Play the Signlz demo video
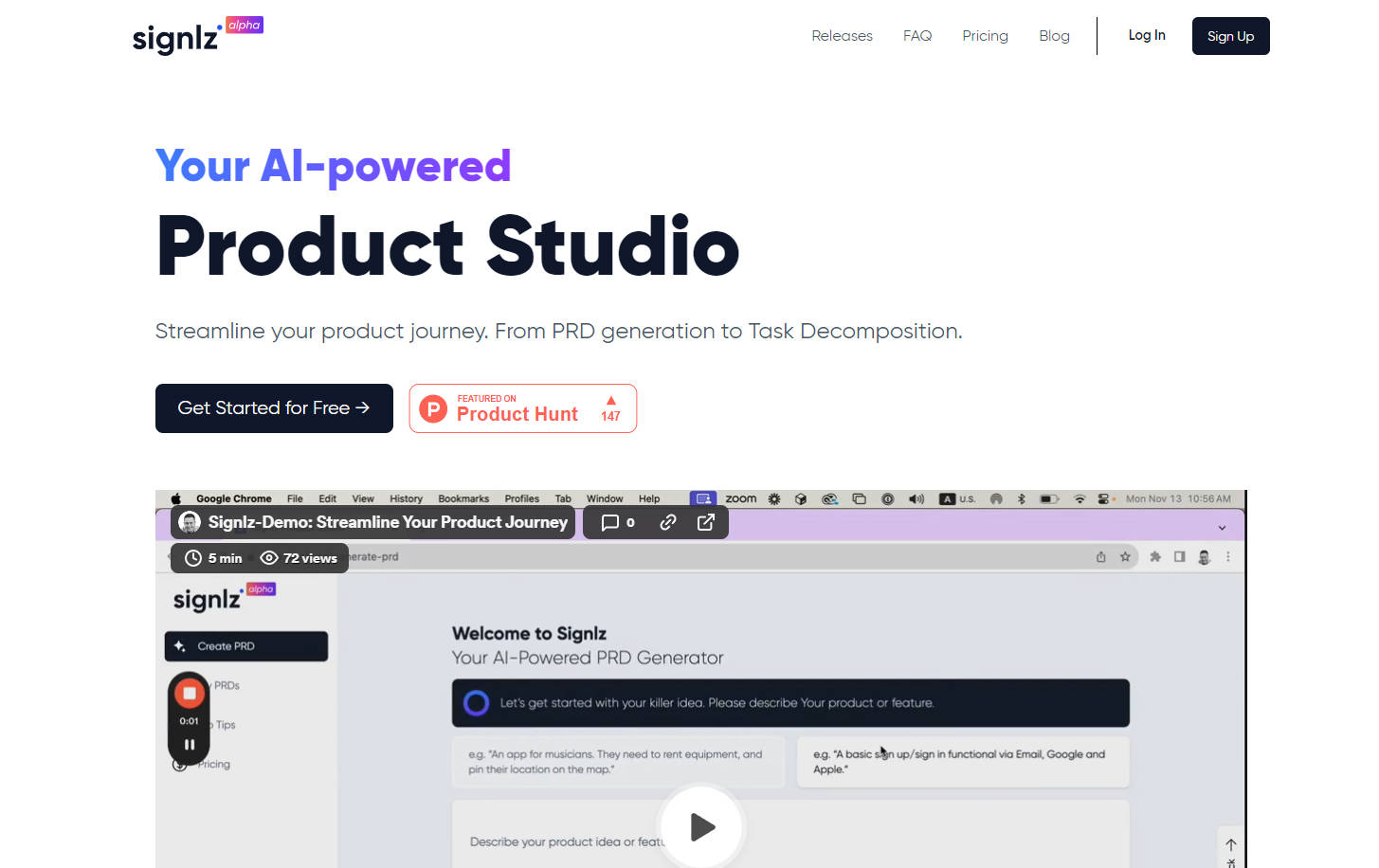Image resolution: width=1379 pixels, height=868 pixels. pyautogui.click(x=701, y=826)
